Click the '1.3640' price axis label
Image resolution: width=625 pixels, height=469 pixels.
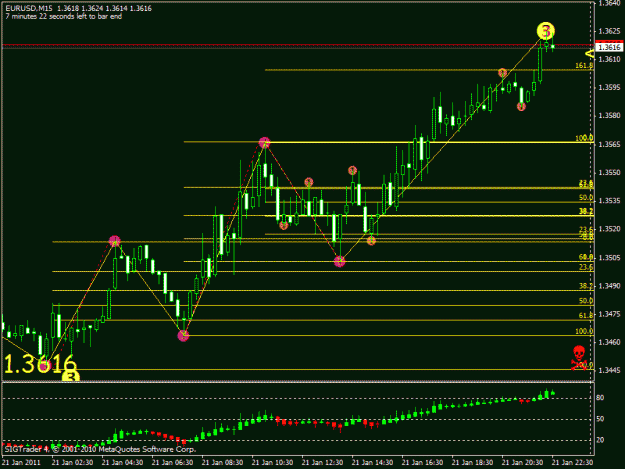[610, 4]
